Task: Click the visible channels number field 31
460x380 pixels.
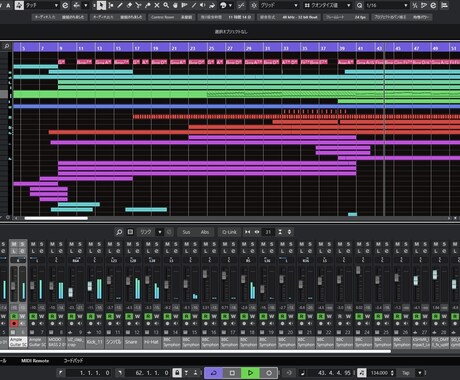Action: [x=268, y=232]
